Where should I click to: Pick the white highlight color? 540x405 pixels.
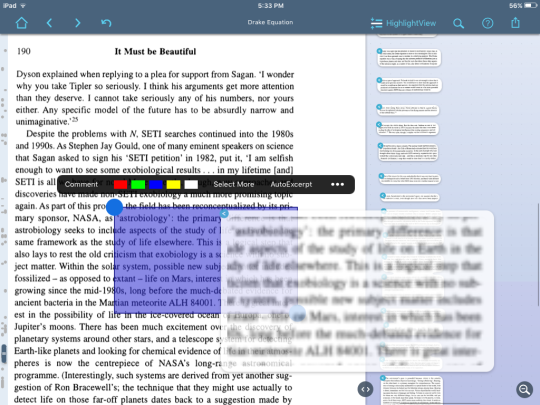coord(191,184)
